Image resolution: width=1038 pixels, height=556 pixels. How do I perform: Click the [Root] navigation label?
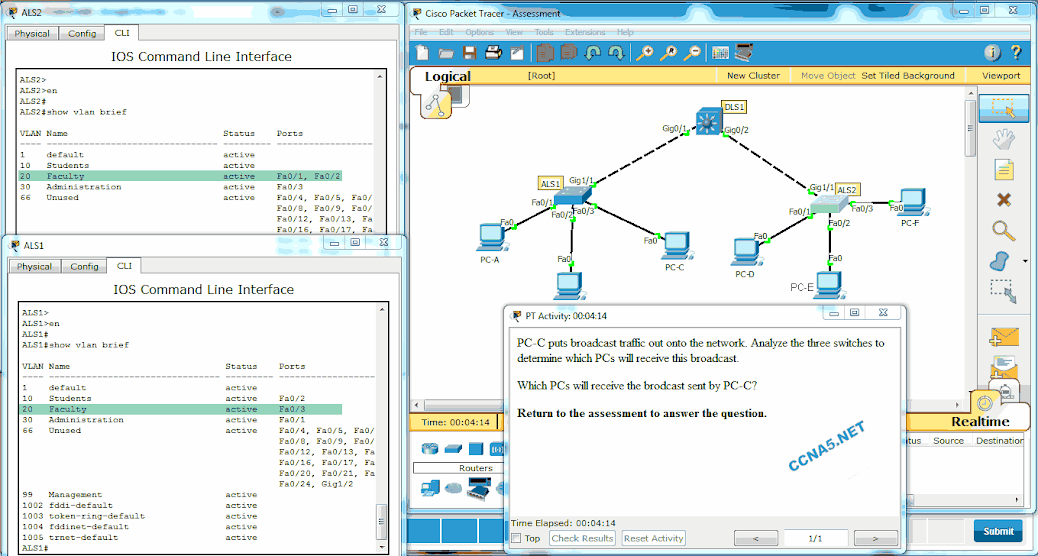pos(541,75)
